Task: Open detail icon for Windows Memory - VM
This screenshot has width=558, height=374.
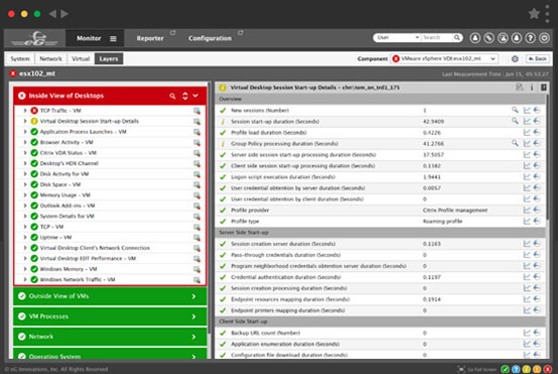Action: tap(196, 269)
